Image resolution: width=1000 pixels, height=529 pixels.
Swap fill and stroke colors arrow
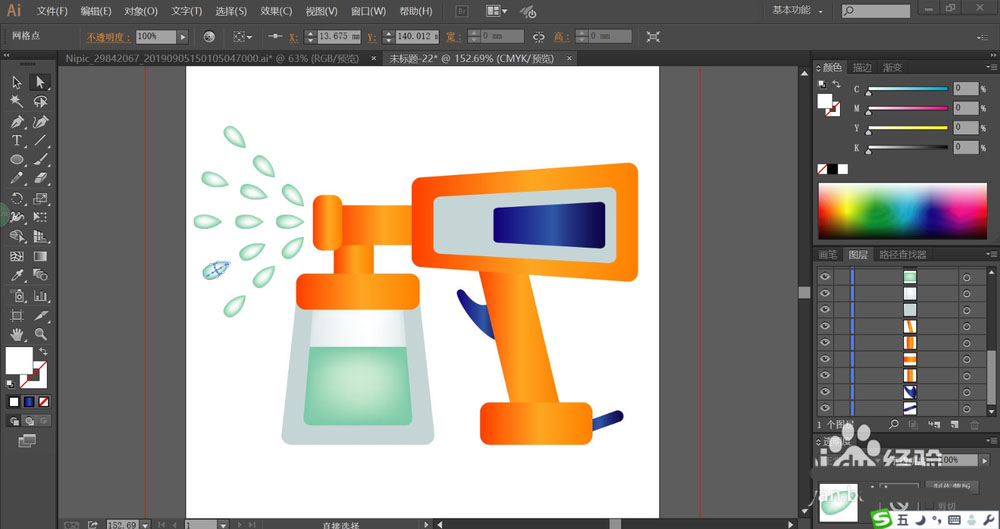click(x=43, y=352)
